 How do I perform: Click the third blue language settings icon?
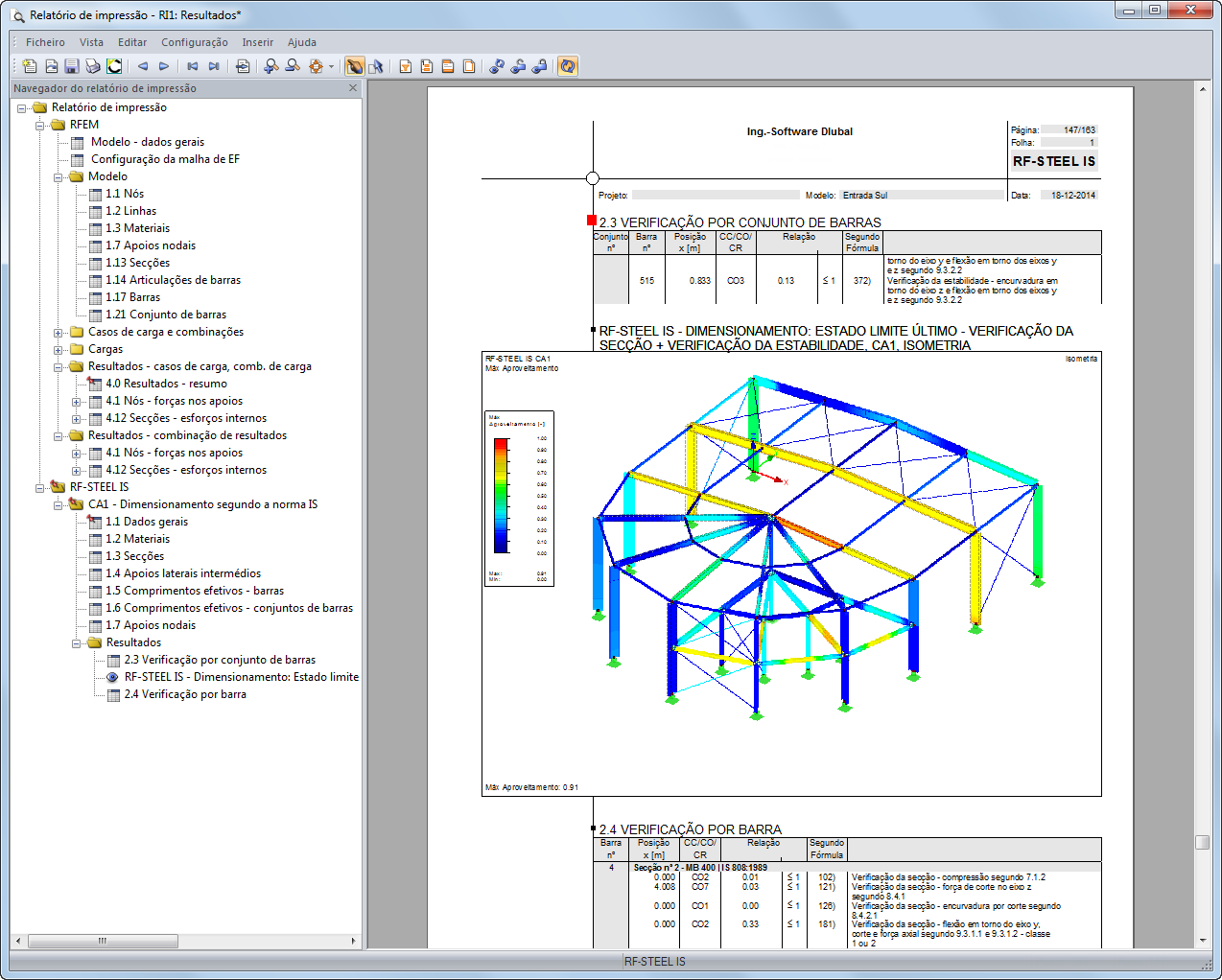click(x=539, y=66)
